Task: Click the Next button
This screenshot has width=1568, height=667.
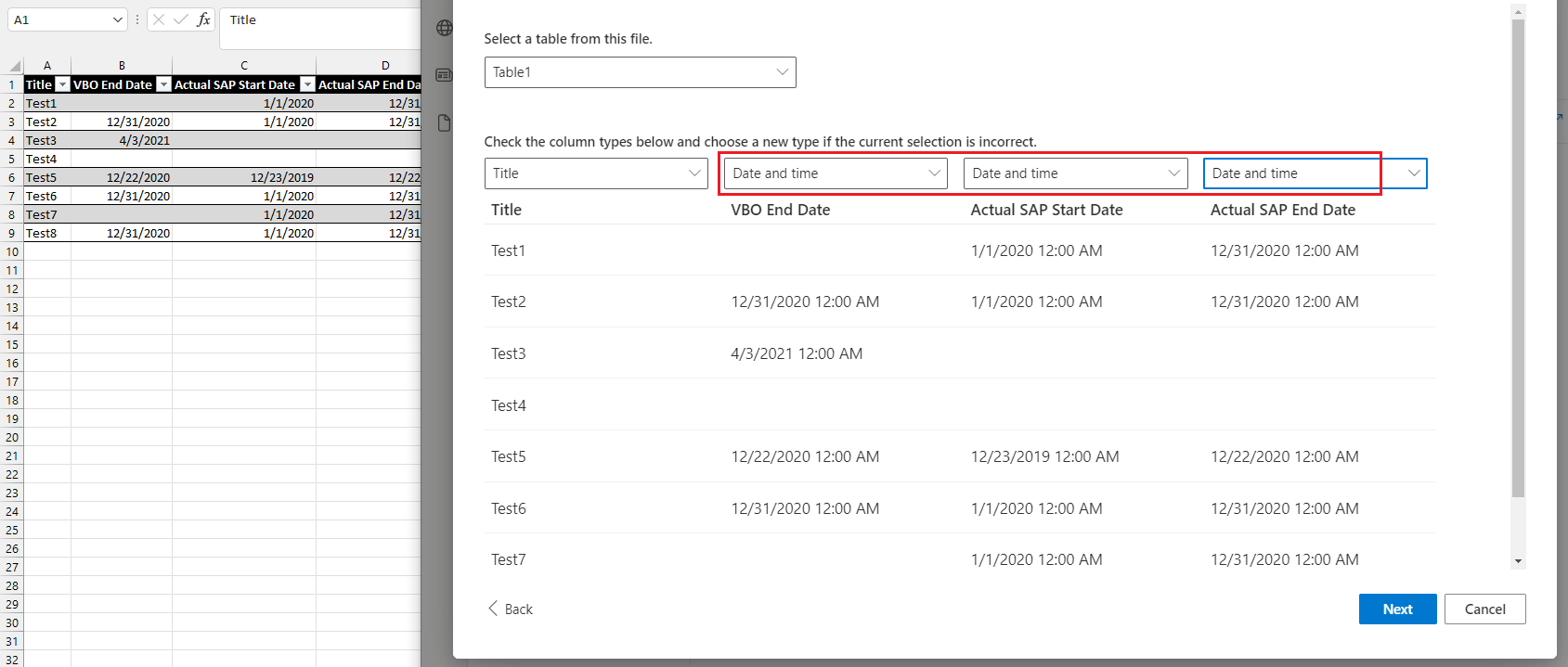Action: [1397, 609]
